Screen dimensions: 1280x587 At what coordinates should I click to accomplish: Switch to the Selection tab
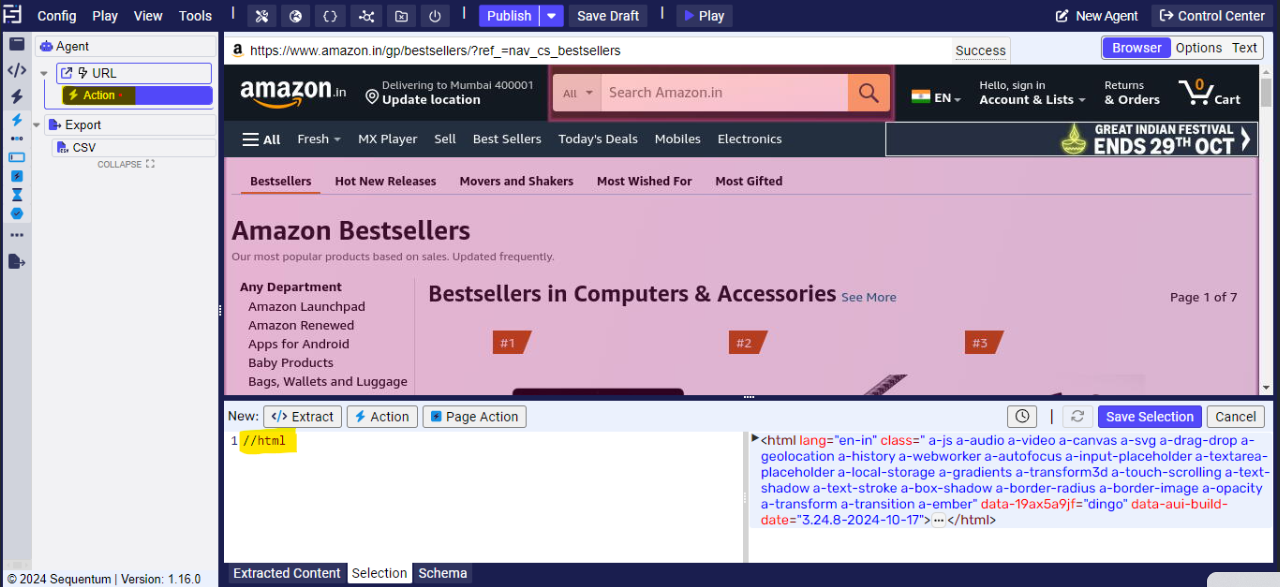(380, 573)
